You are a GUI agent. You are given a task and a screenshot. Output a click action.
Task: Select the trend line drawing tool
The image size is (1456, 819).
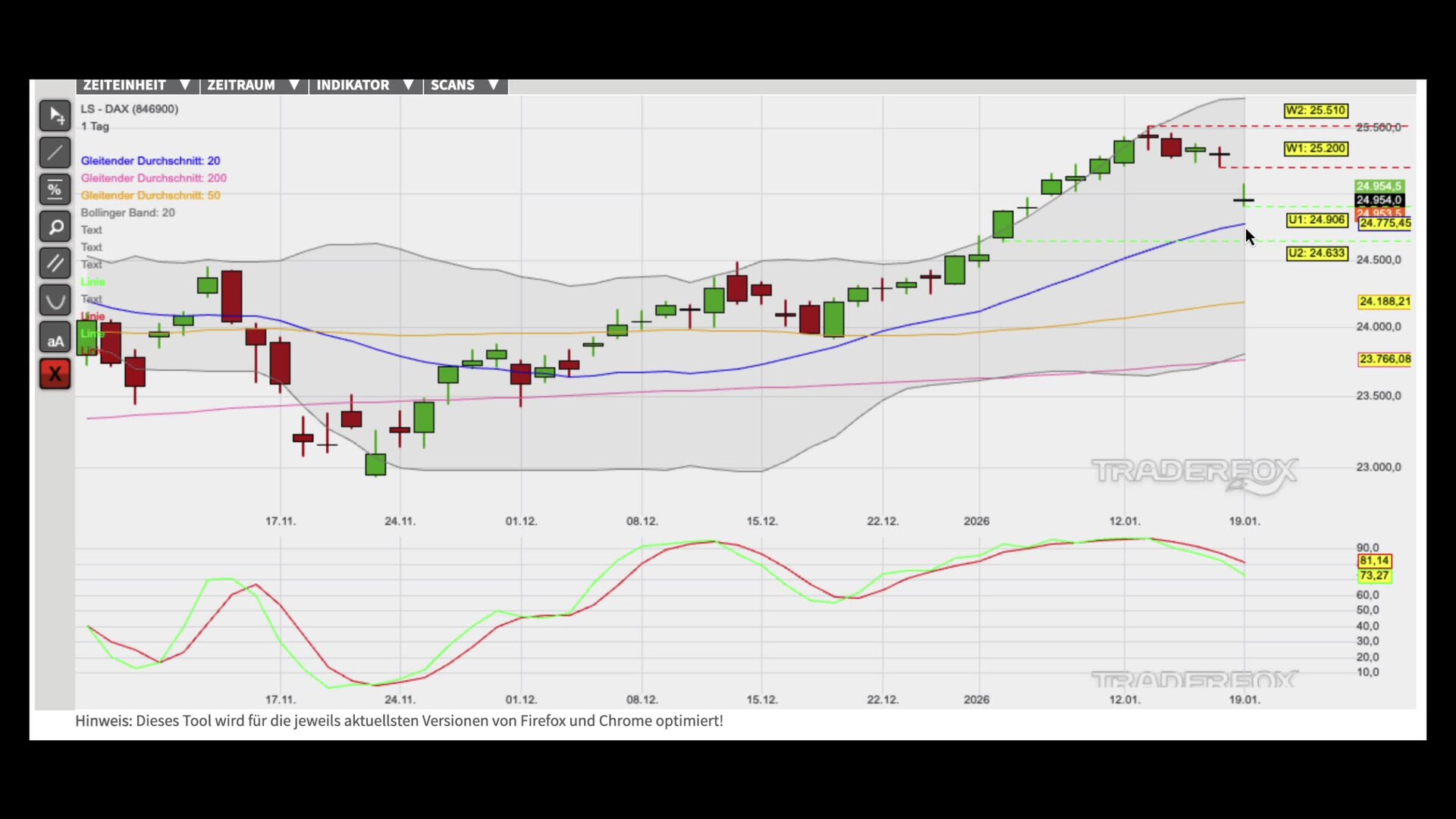point(55,153)
